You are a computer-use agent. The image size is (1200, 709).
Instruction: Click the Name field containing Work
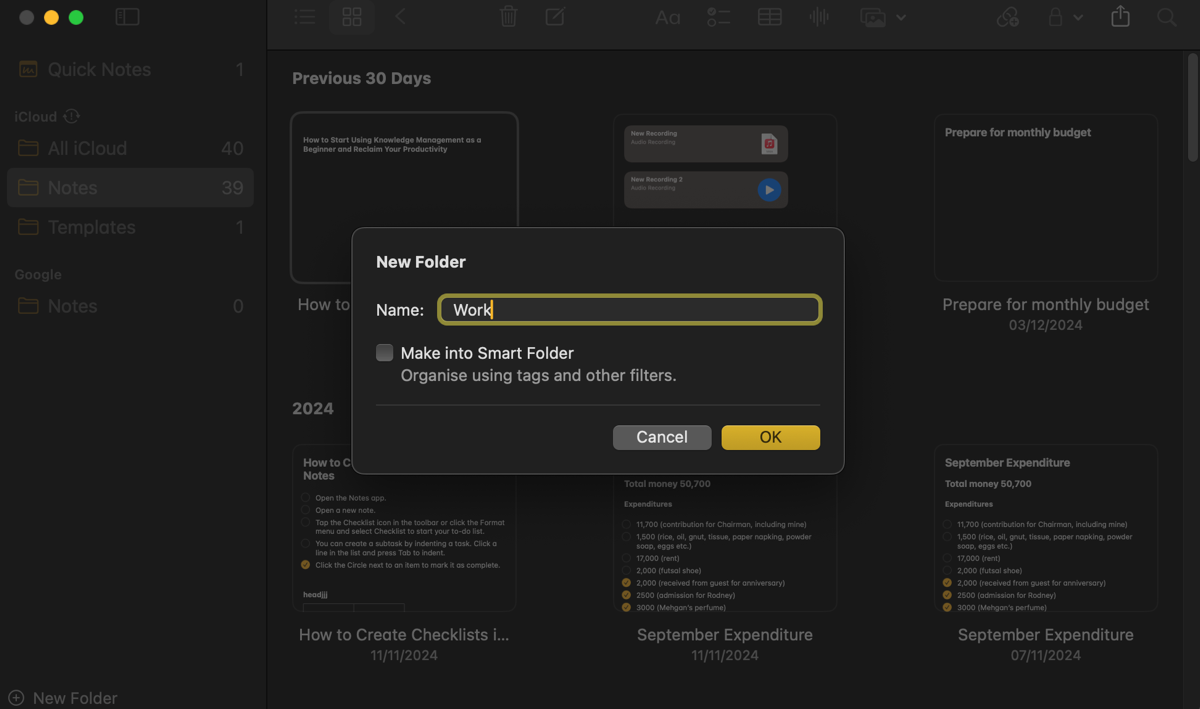[x=630, y=310]
